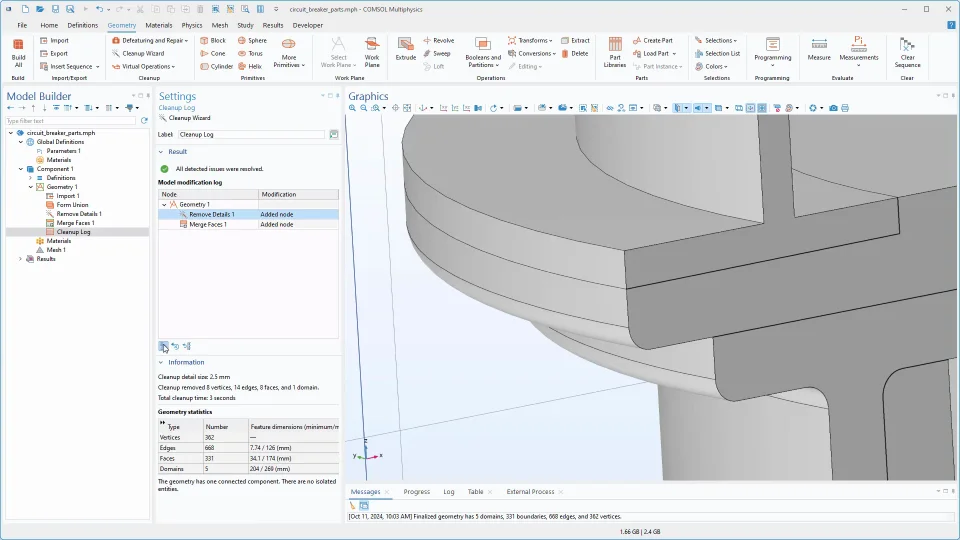Select the Sphere primitive tool

251,41
